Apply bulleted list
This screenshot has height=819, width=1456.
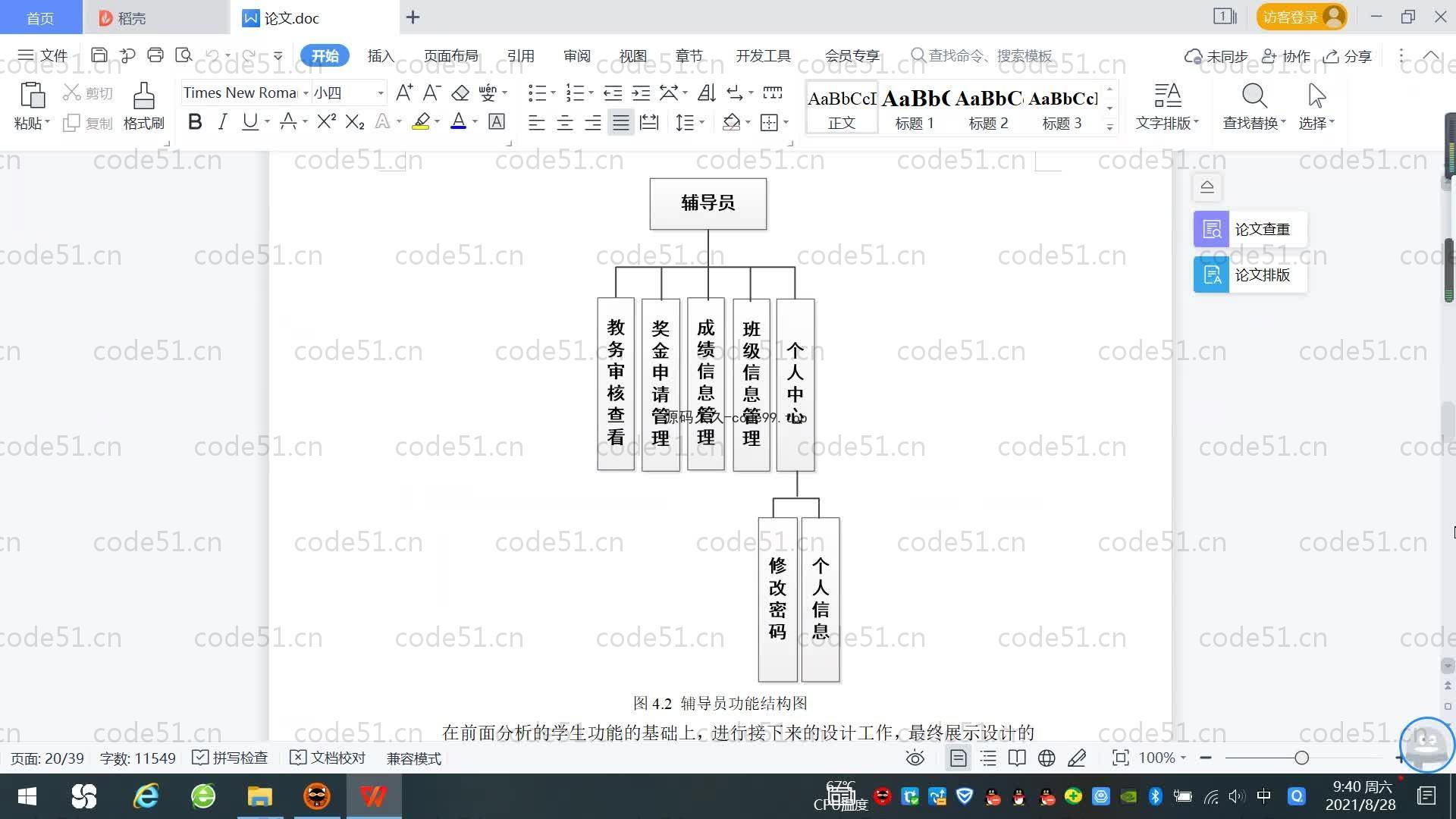(x=538, y=93)
